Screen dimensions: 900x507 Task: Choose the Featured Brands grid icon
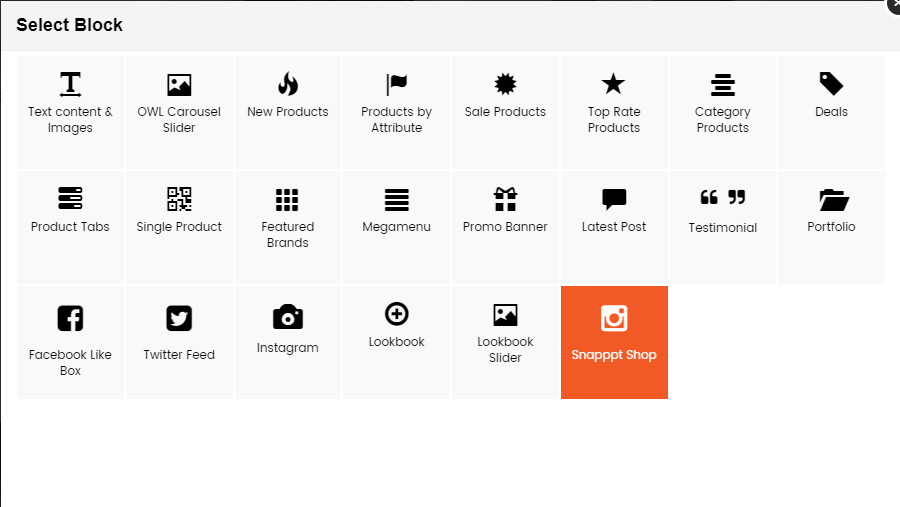287,200
